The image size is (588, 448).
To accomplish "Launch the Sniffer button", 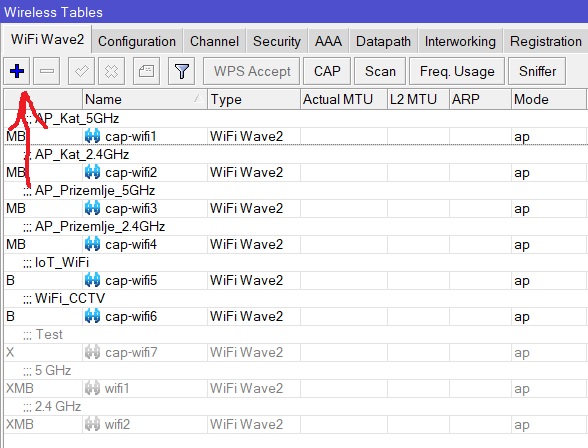I will pos(537,71).
